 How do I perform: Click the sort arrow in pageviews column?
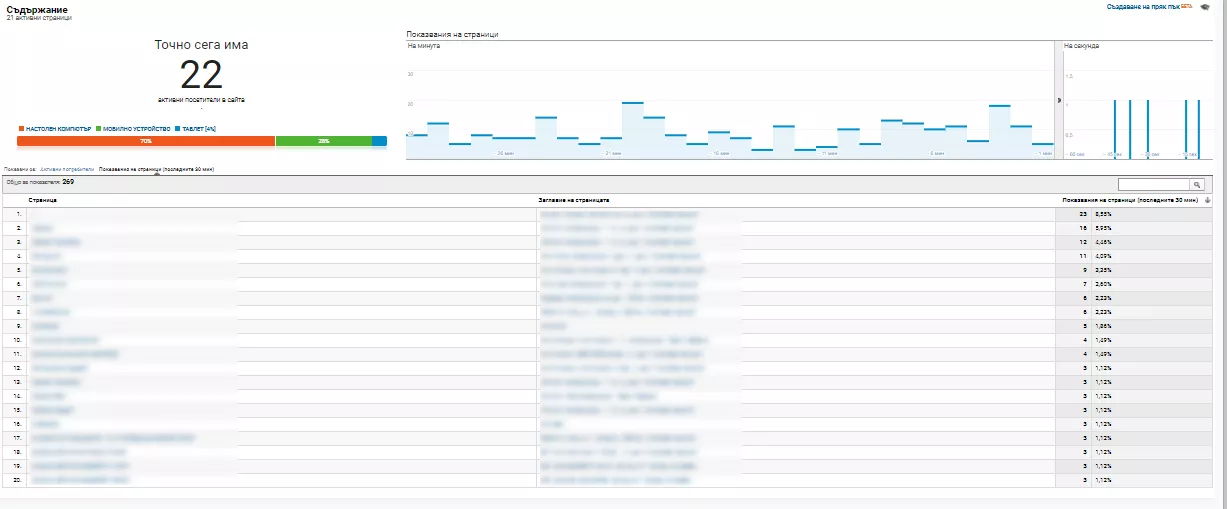[x=1208, y=200]
